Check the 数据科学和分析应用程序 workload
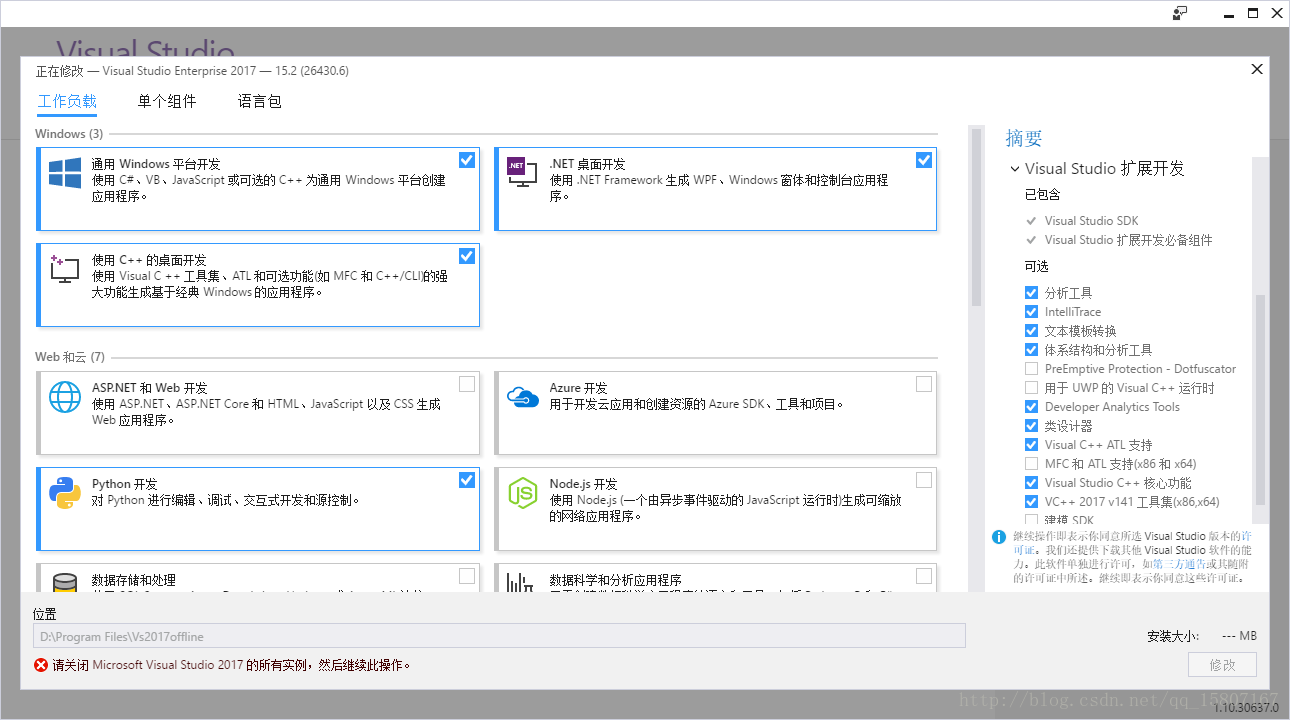The image size is (1290, 720). [x=924, y=576]
